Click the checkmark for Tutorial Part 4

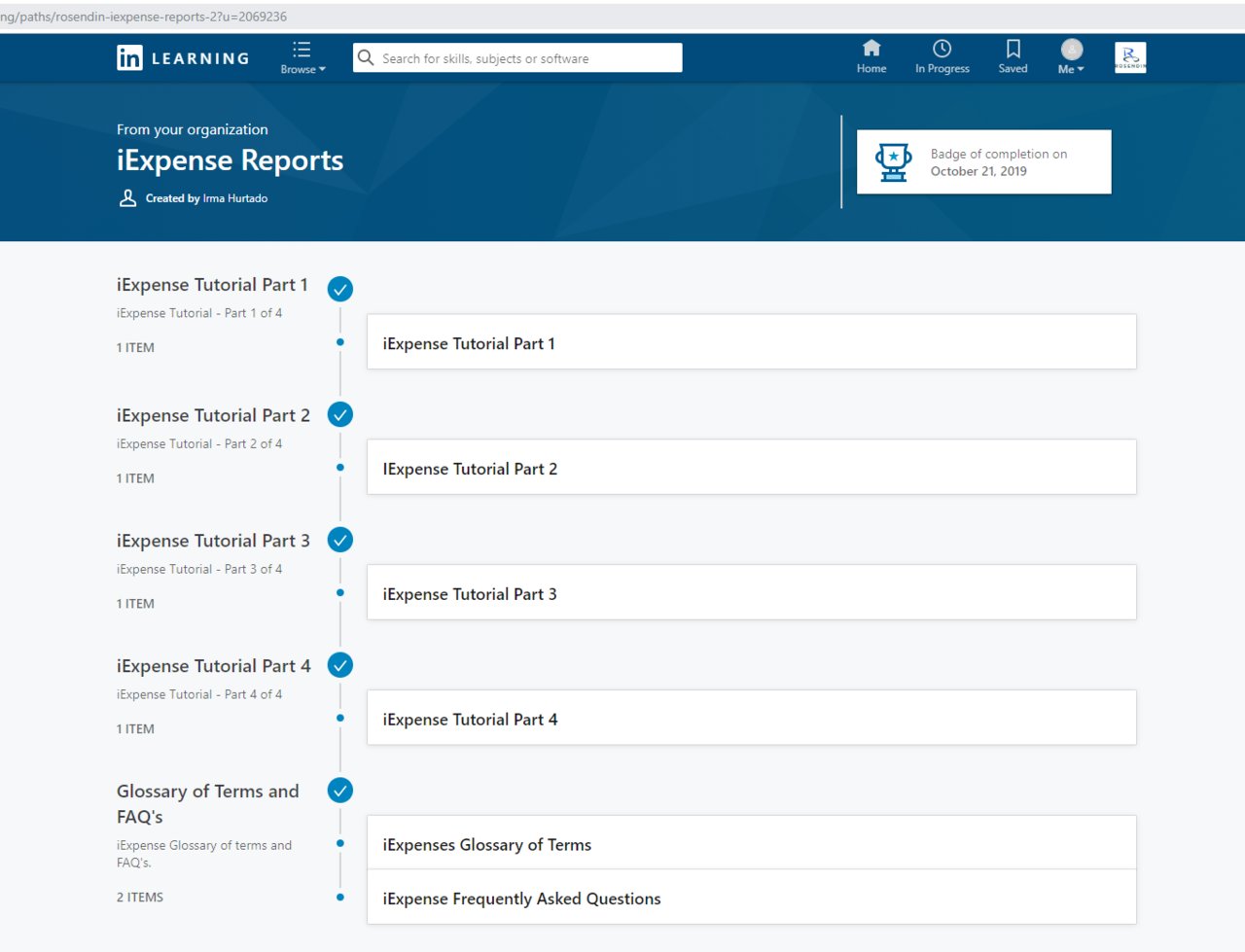click(x=340, y=665)
